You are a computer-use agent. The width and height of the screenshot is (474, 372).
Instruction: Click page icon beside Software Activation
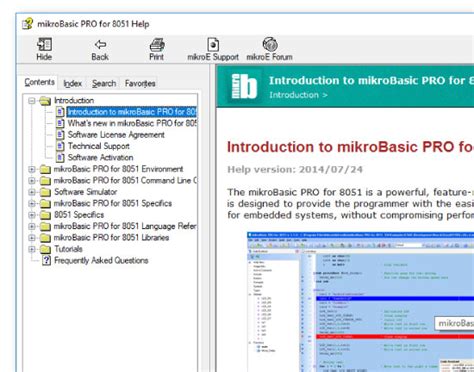(60, 157)
